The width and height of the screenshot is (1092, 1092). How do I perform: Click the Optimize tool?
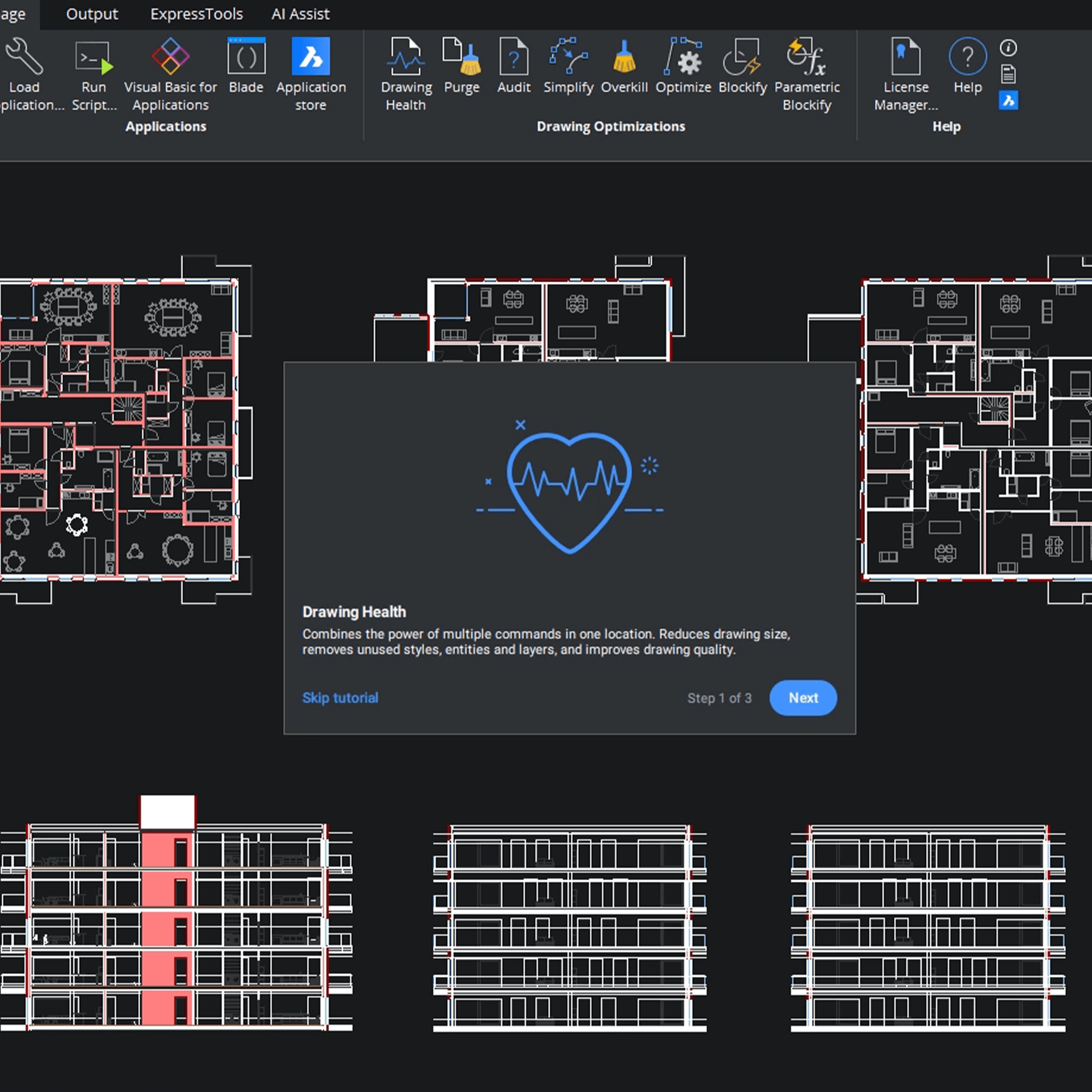(x=683, y=66)
